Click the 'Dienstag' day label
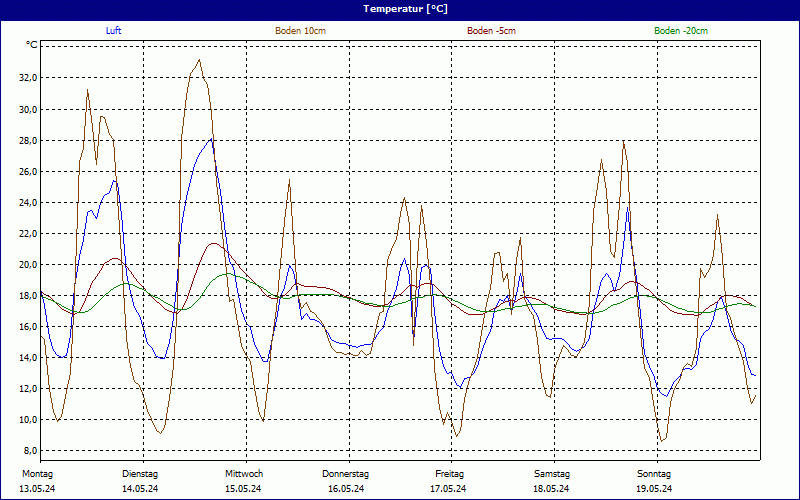This screenshot has width=800, height=500. click(140, 474)
